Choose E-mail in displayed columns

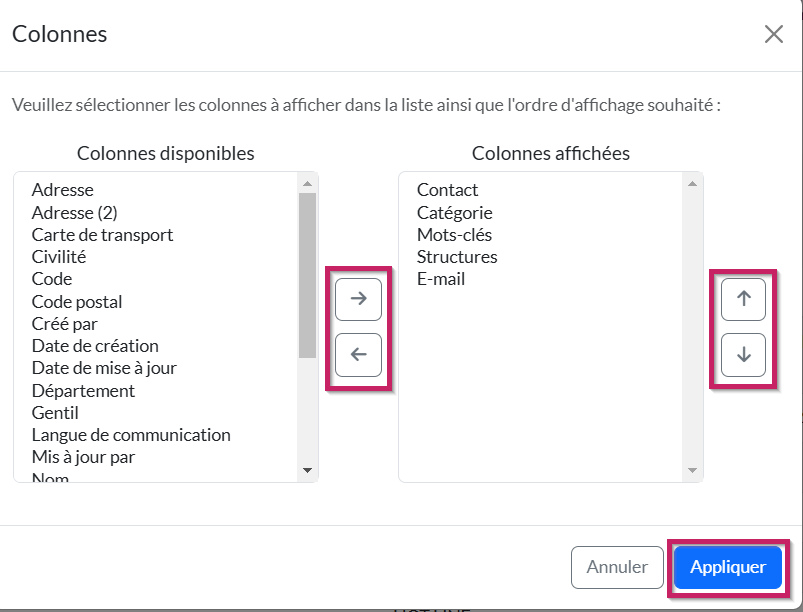tap(441, 279)
